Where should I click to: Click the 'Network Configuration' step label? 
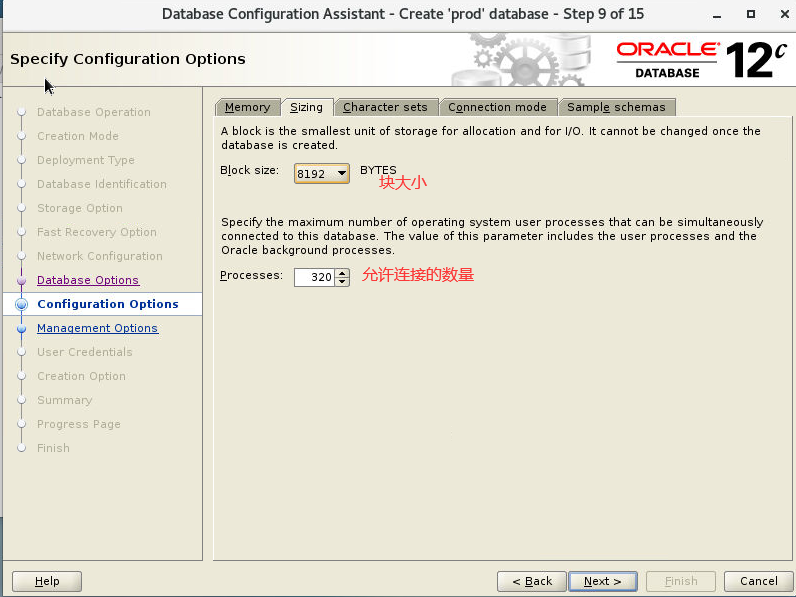tap(100, 256)
